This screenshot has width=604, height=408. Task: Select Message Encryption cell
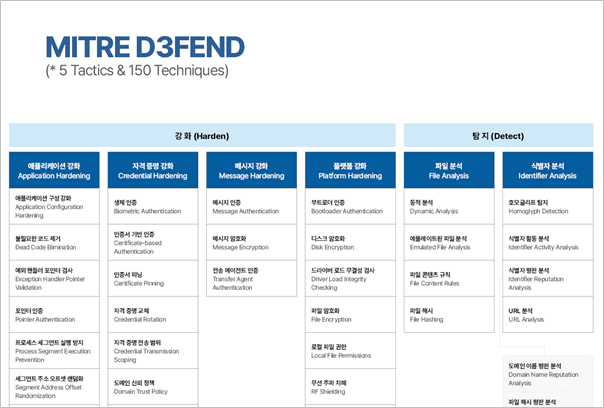252,243
